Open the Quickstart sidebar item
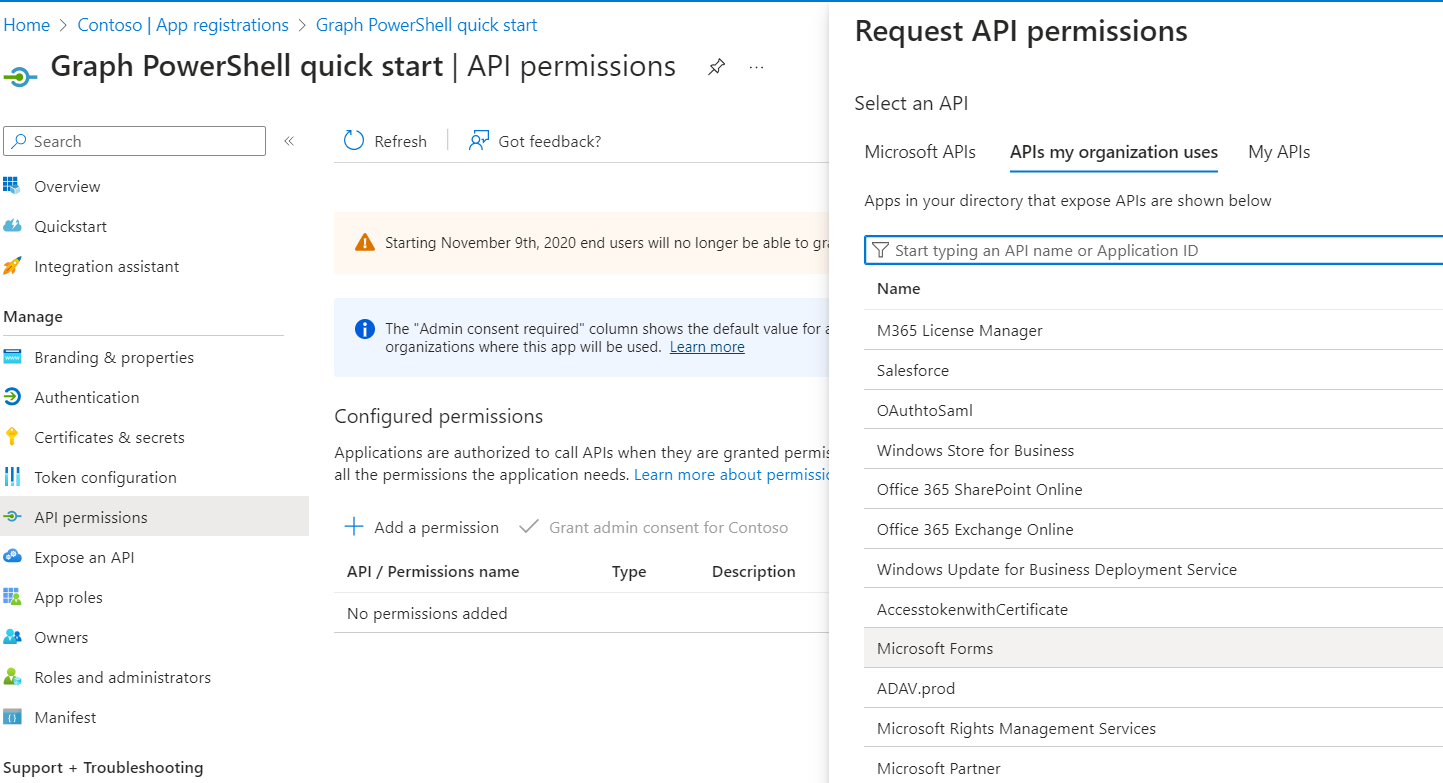The width and height of the screenshot is (1443, 783). (70, 226)
